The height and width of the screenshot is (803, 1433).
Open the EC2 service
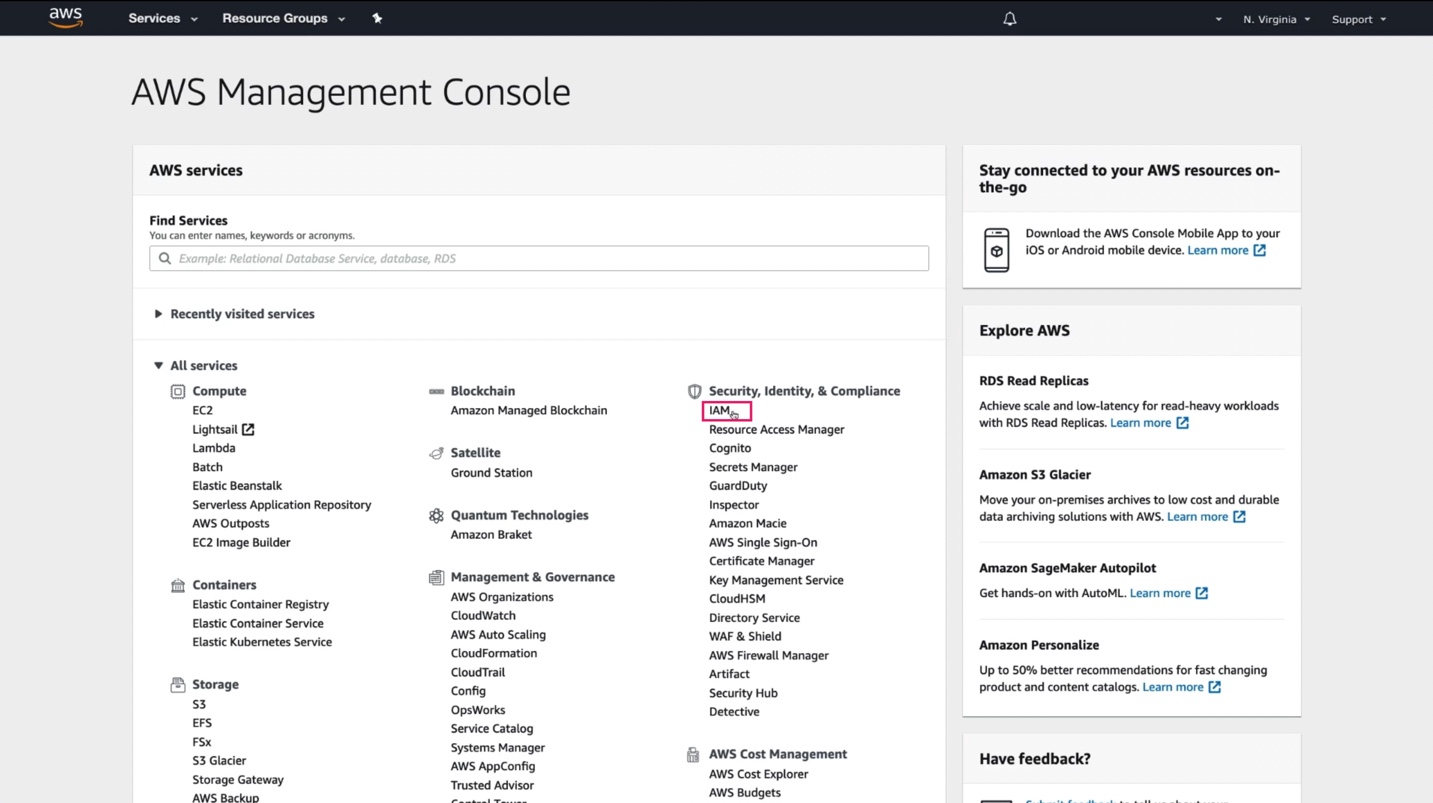[202, 410]
